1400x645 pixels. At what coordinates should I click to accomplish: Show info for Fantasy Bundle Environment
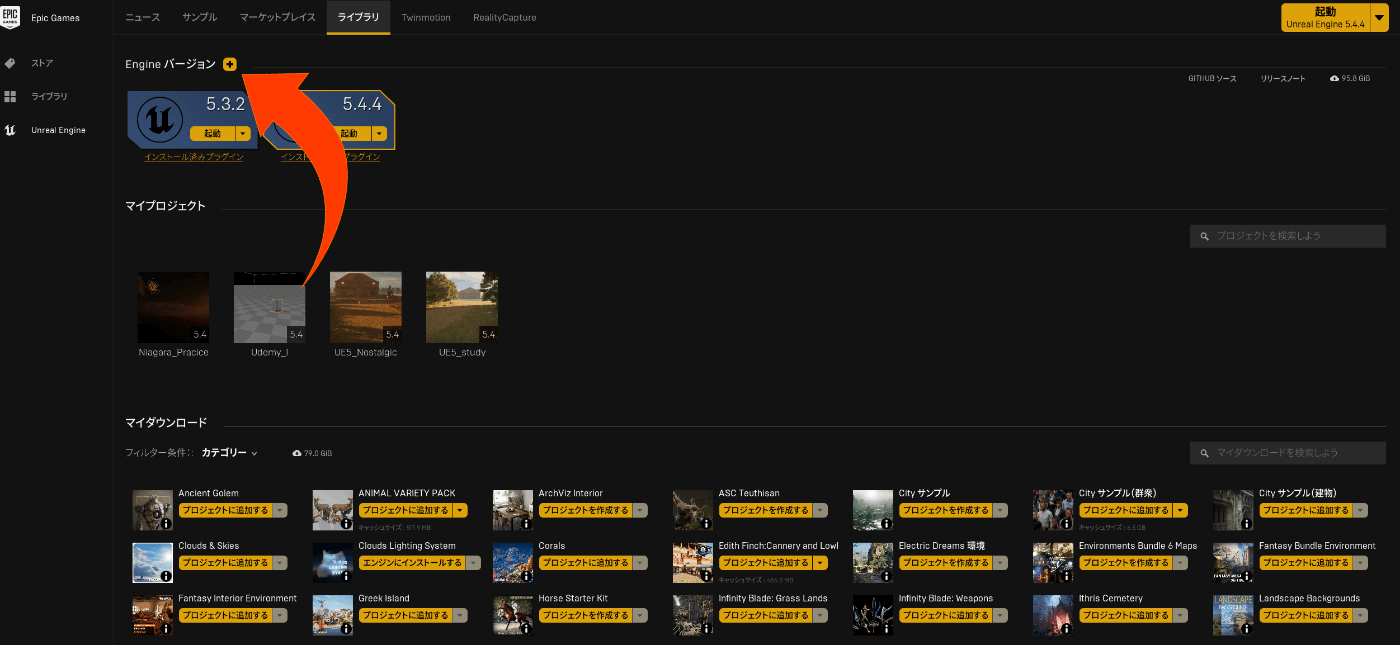click(1246, 576)
